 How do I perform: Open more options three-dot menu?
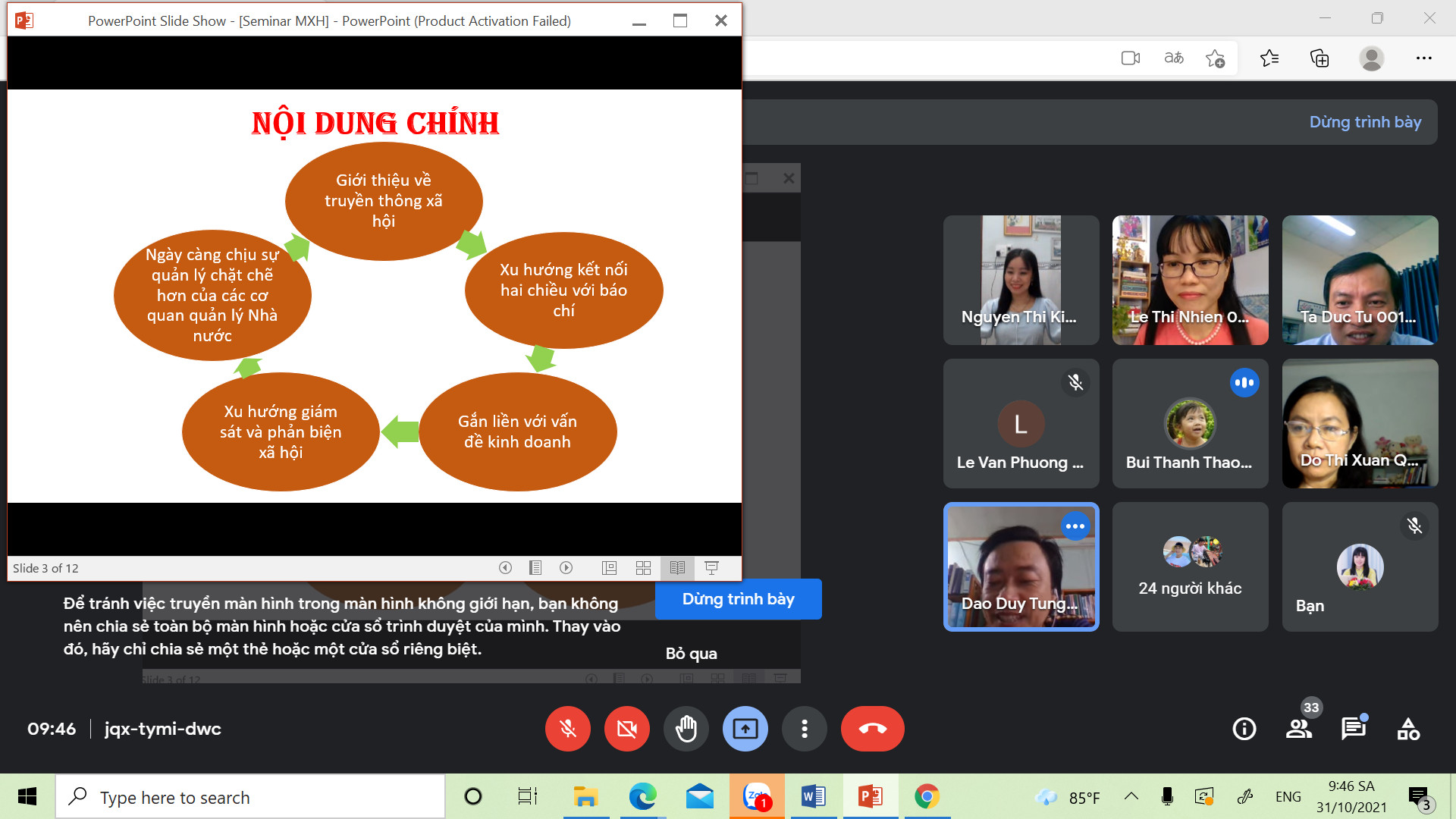tap(804, 729)
